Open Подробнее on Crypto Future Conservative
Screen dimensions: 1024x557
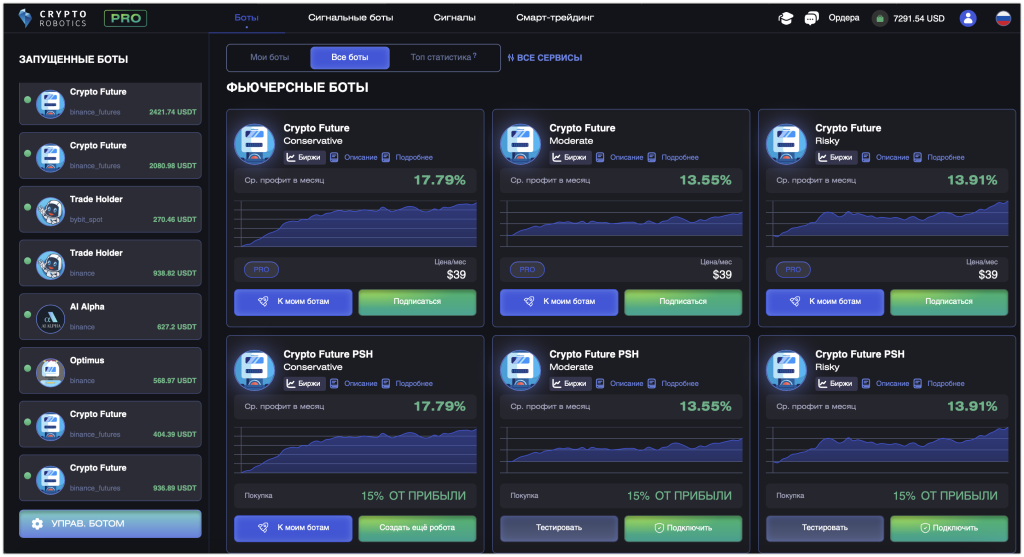tap(414, 157)
